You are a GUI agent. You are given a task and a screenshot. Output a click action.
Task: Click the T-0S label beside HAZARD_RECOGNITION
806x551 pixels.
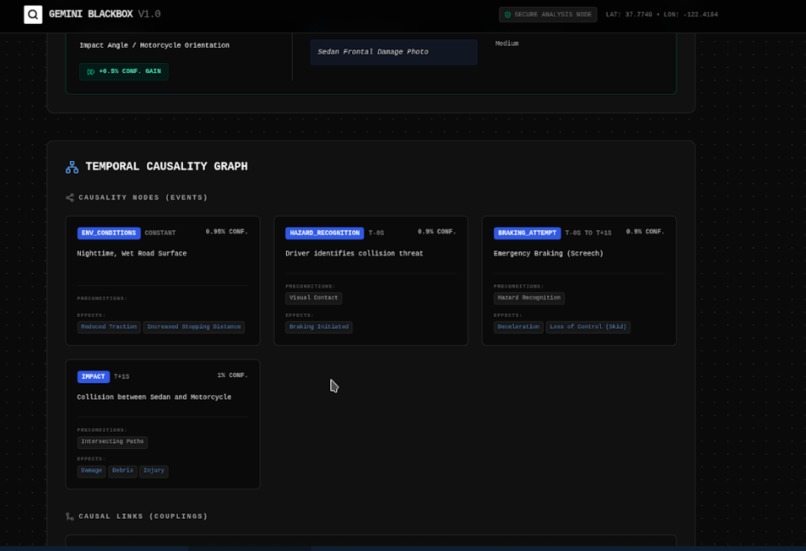pyautogui.click(x=376, y=233)
